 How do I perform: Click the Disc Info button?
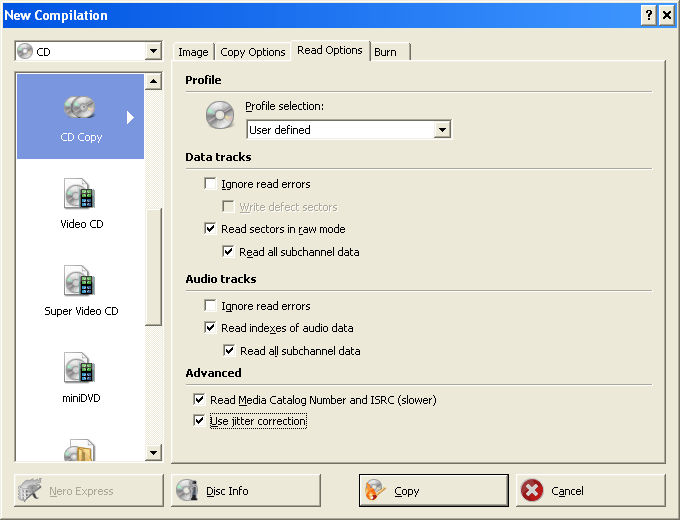coord(247,491)
